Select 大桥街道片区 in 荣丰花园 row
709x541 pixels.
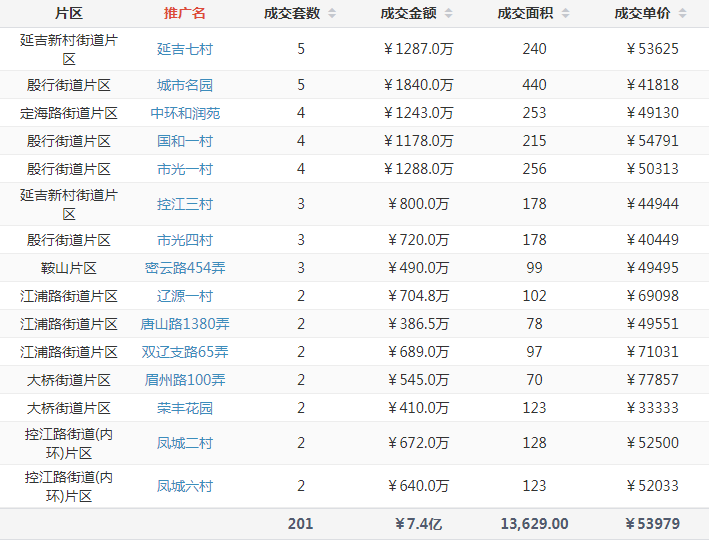(x=69, y=408)
